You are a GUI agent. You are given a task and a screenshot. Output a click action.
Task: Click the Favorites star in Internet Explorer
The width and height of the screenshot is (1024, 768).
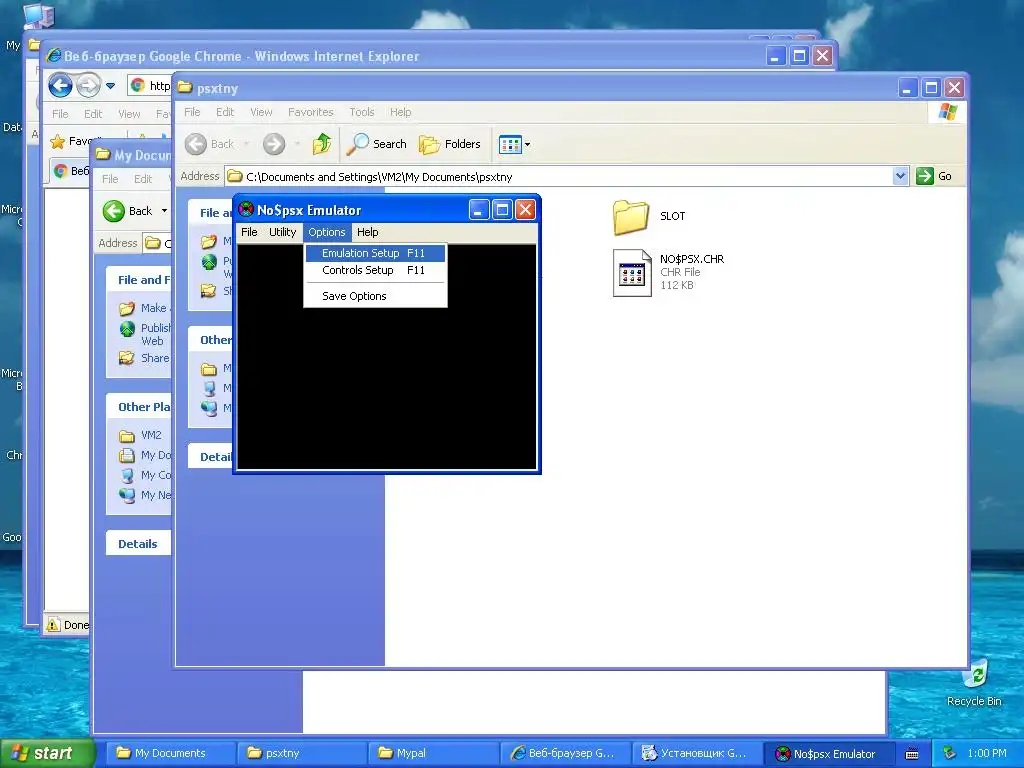tap(58, 141)
